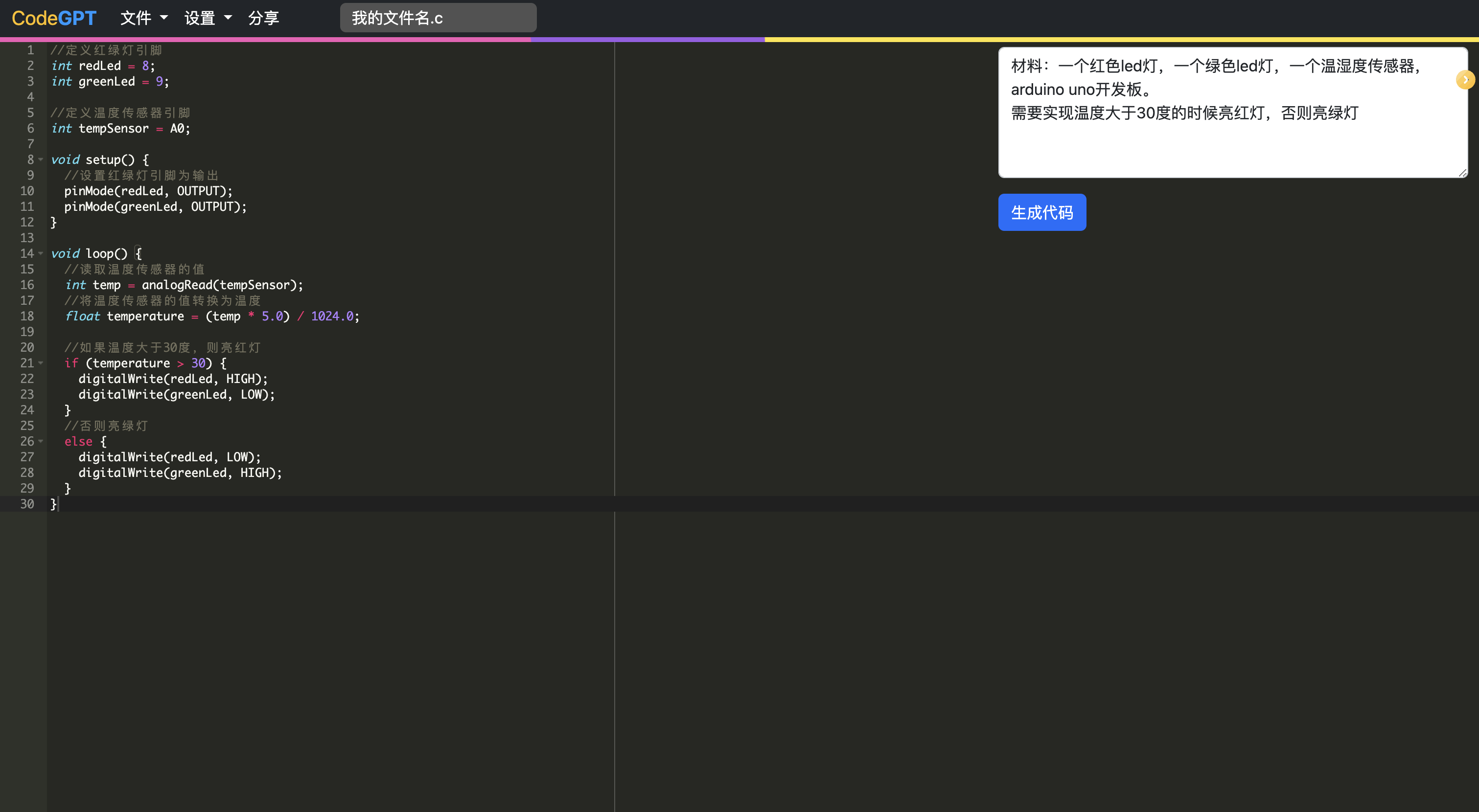Focus the prompt text area with 材料 description
The height and width of the screenshot is (812, 1479).
tap(1232, 113)
